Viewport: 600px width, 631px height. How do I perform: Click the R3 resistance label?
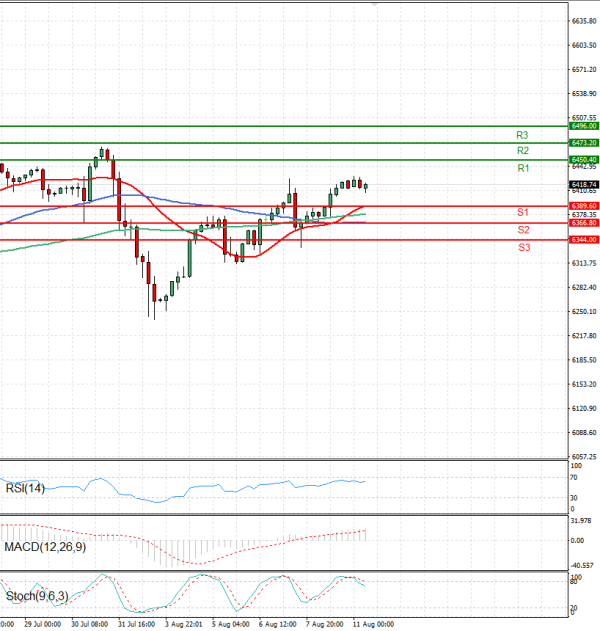coord(522,134)
